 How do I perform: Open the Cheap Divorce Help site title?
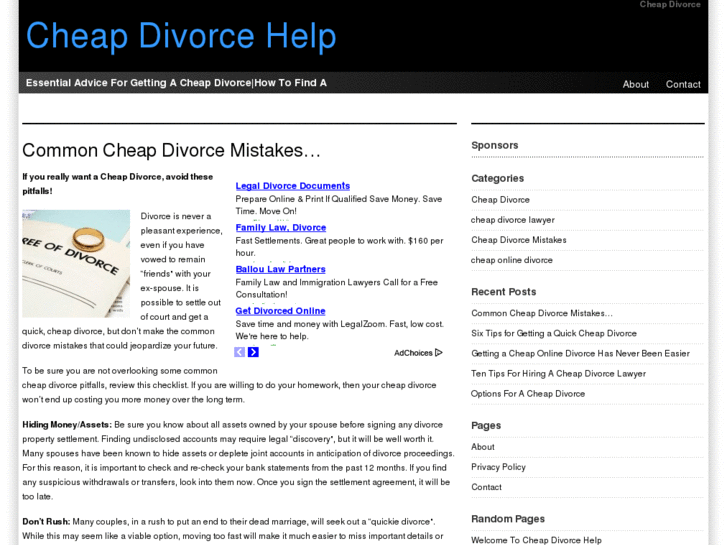click(181, 36)
